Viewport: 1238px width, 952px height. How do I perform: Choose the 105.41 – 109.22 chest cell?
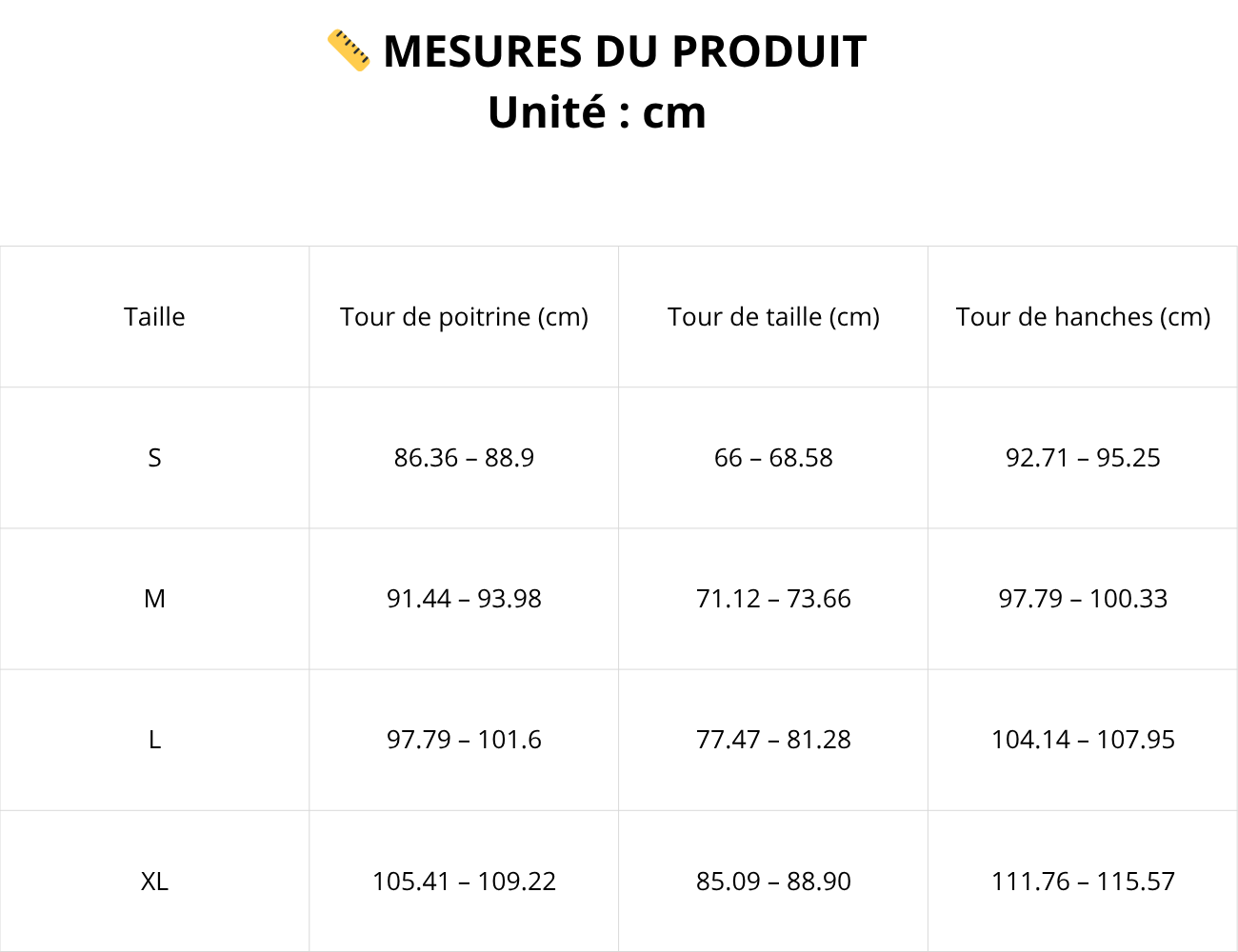click(x=464, y=882)
